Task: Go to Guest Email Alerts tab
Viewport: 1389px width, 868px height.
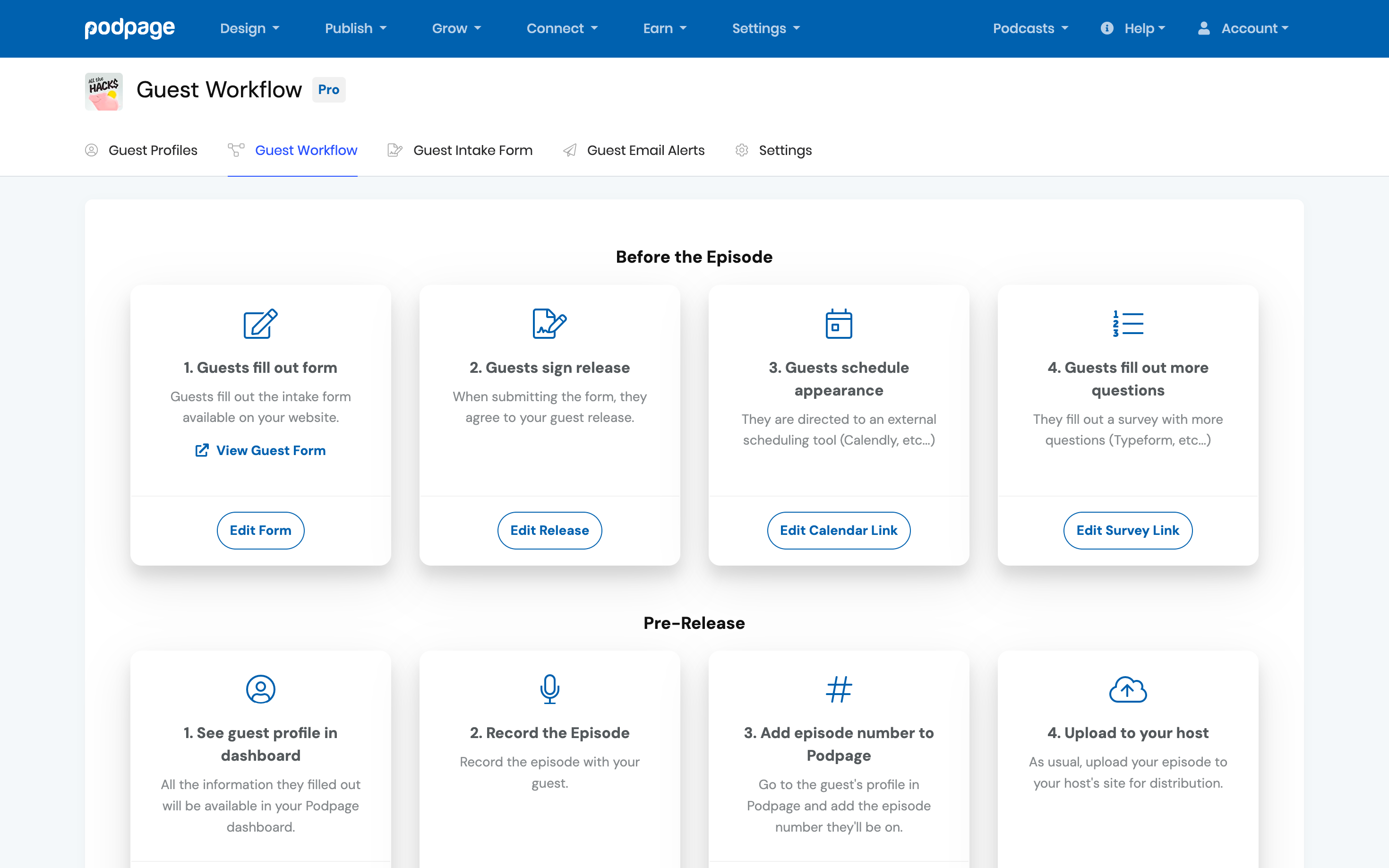Action: tap(634, 150)
